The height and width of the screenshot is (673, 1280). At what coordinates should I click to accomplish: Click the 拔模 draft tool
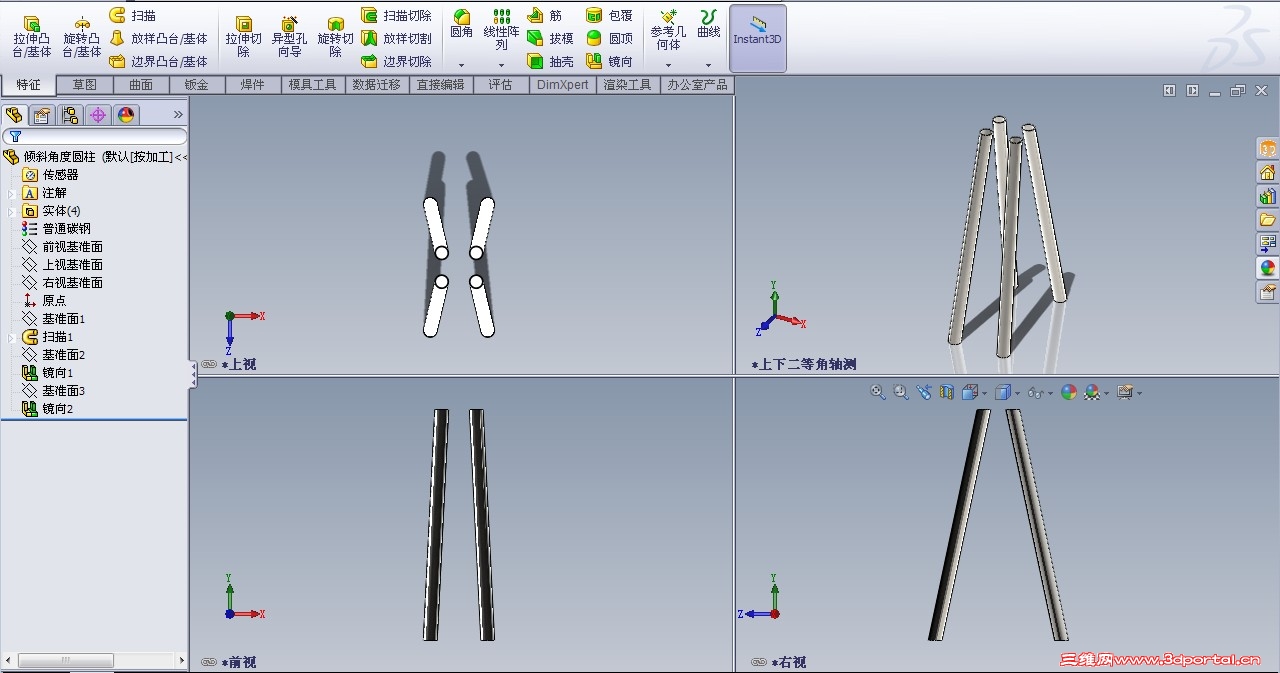click(x=550, y=39)
